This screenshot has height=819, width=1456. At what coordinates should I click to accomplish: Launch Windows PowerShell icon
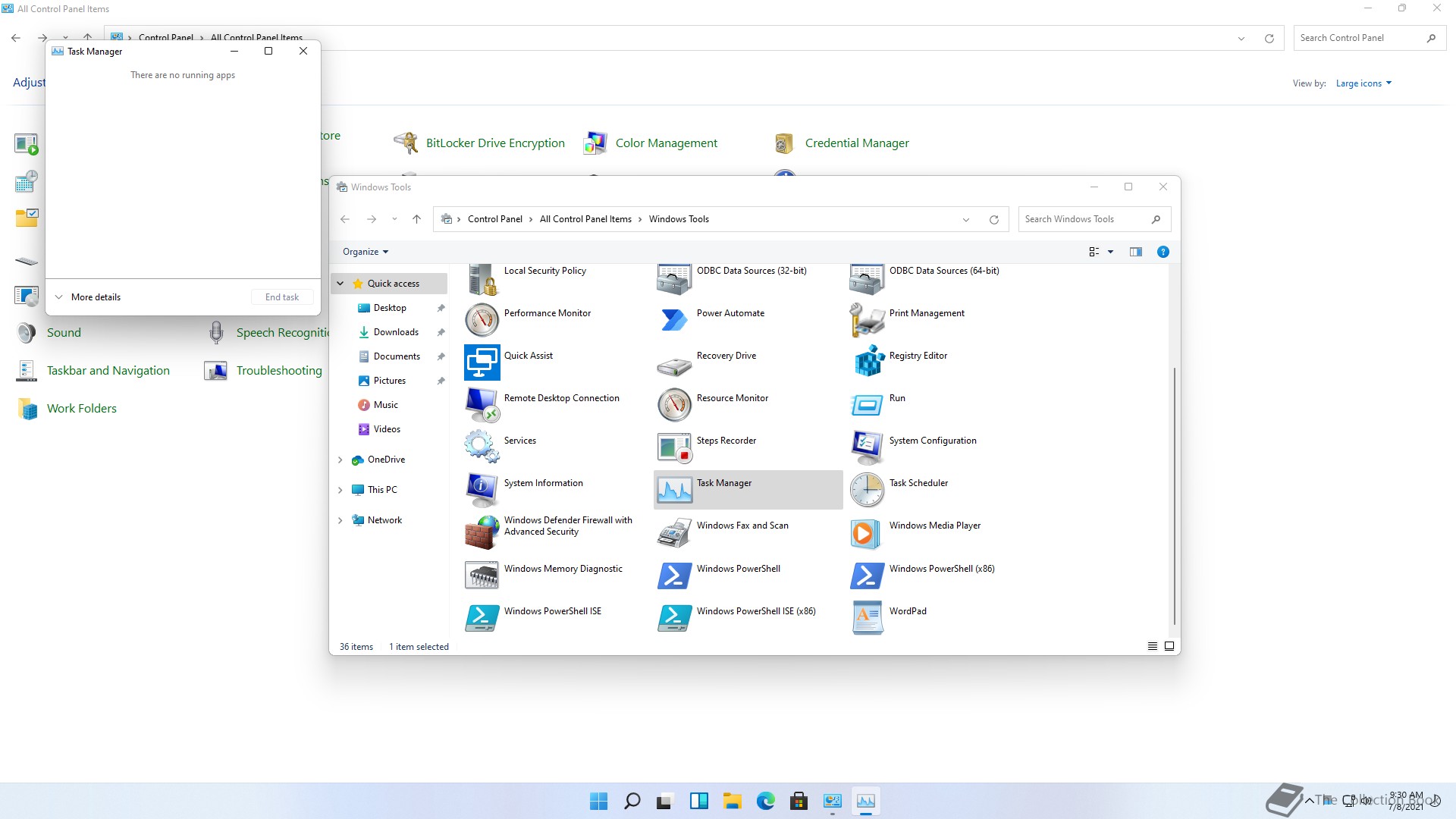(675, 576)
